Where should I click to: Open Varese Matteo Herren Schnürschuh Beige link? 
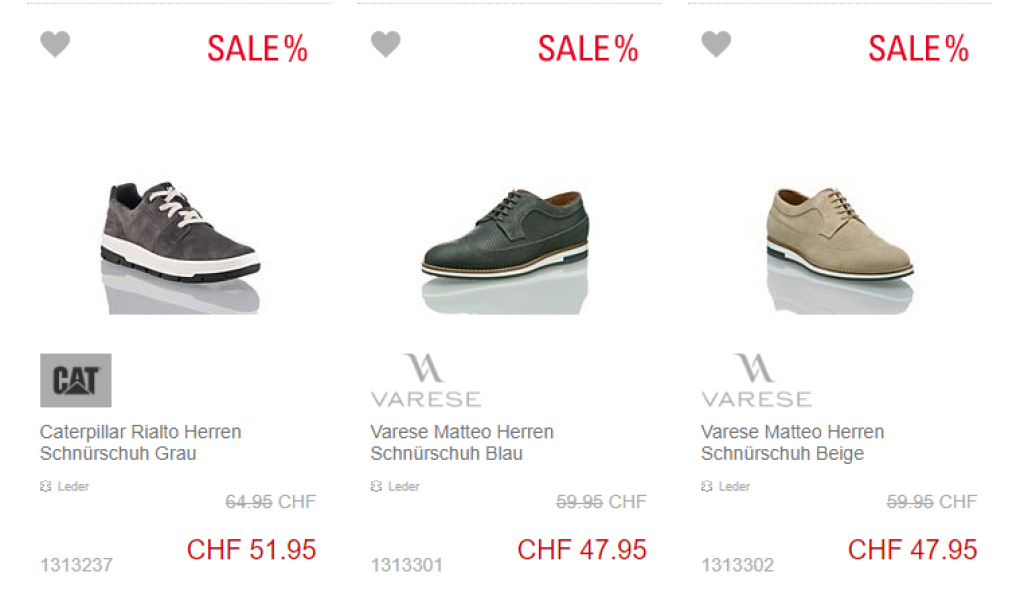coord(792,442)
